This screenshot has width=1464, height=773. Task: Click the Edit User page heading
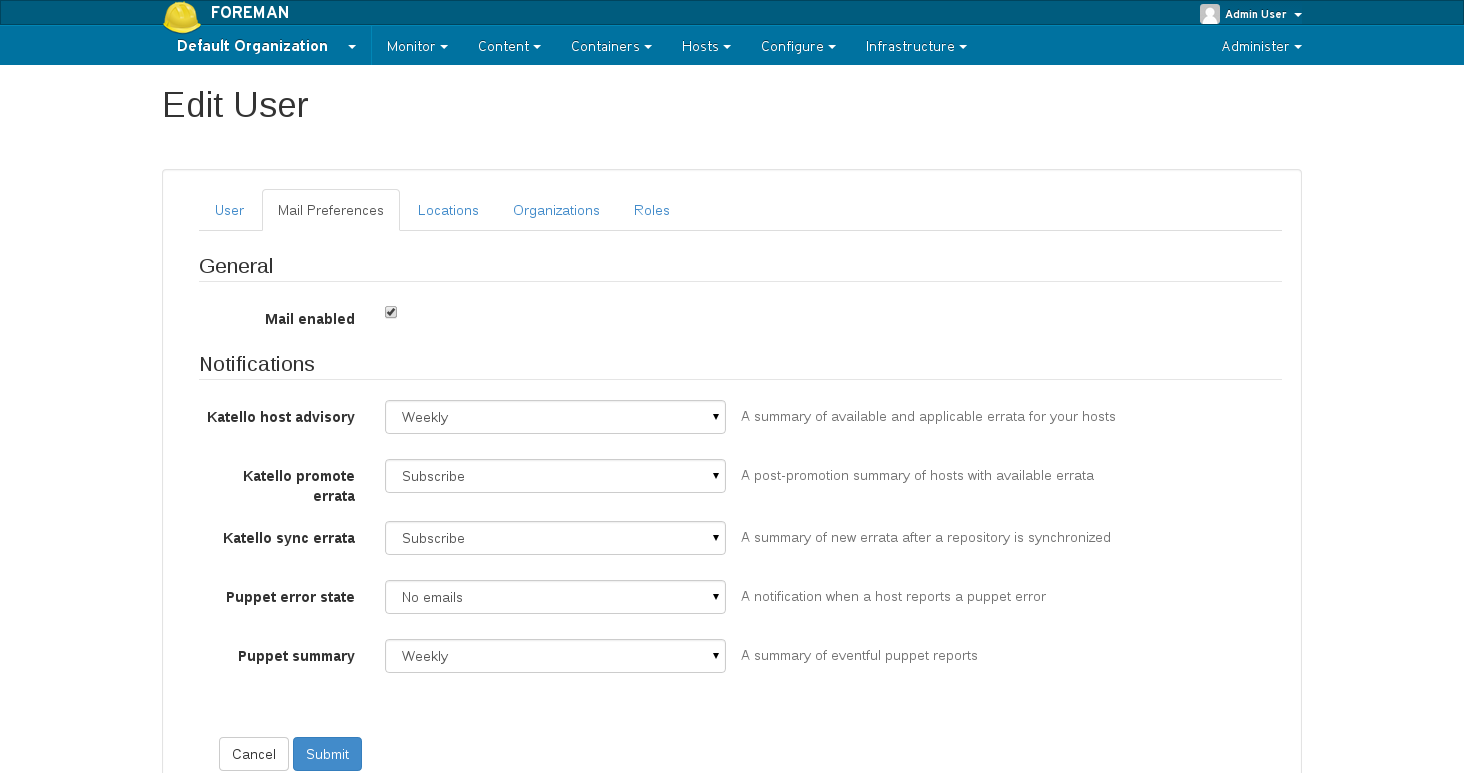click(236, 105)
